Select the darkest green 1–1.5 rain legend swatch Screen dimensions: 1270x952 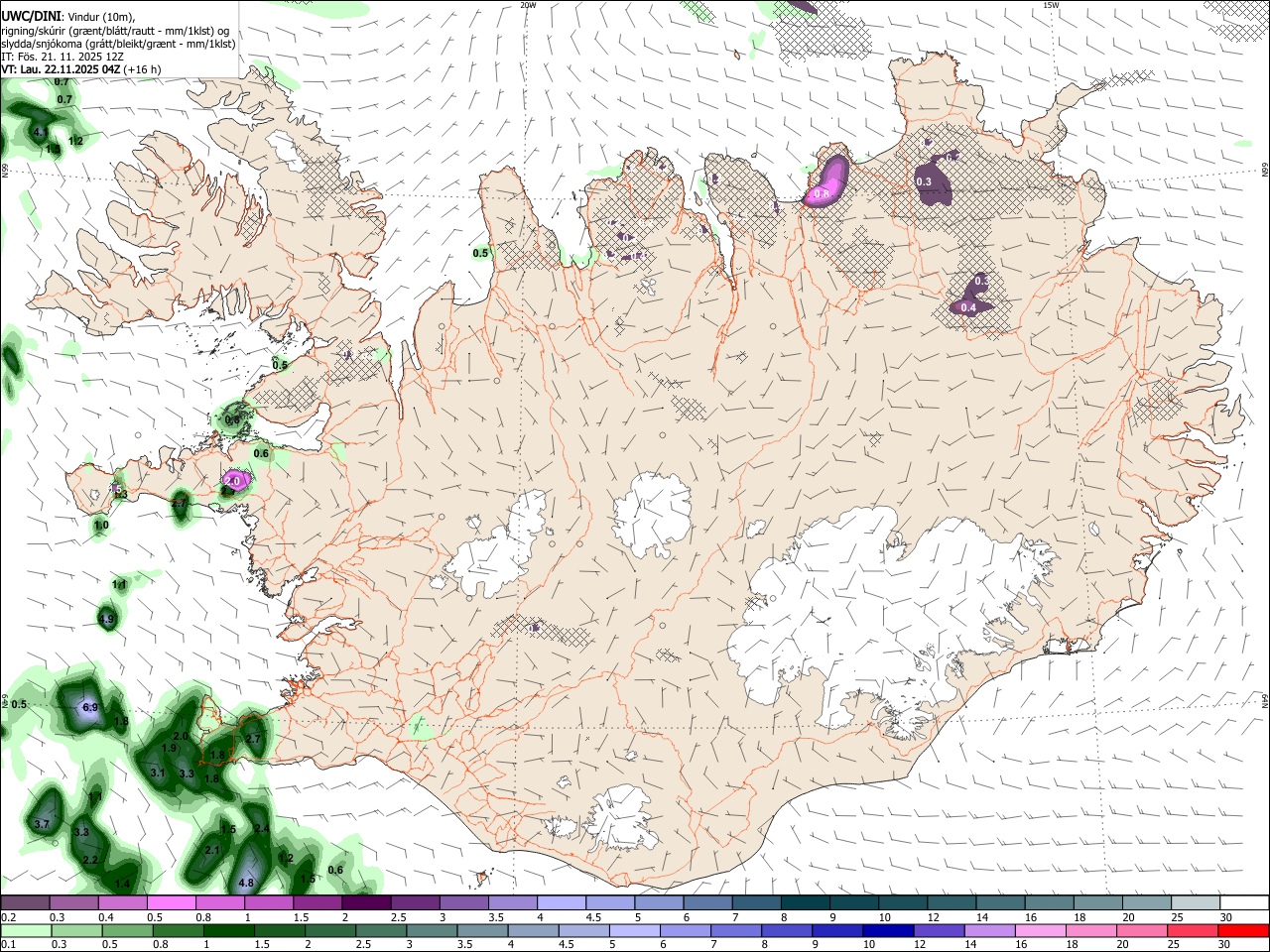(231, 930)
